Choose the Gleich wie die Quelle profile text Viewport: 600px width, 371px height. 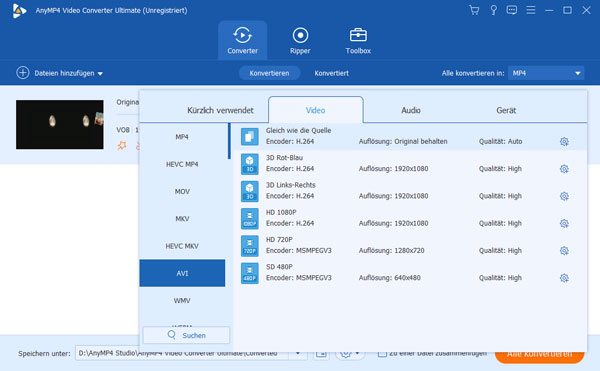click(x=298, y=130)
